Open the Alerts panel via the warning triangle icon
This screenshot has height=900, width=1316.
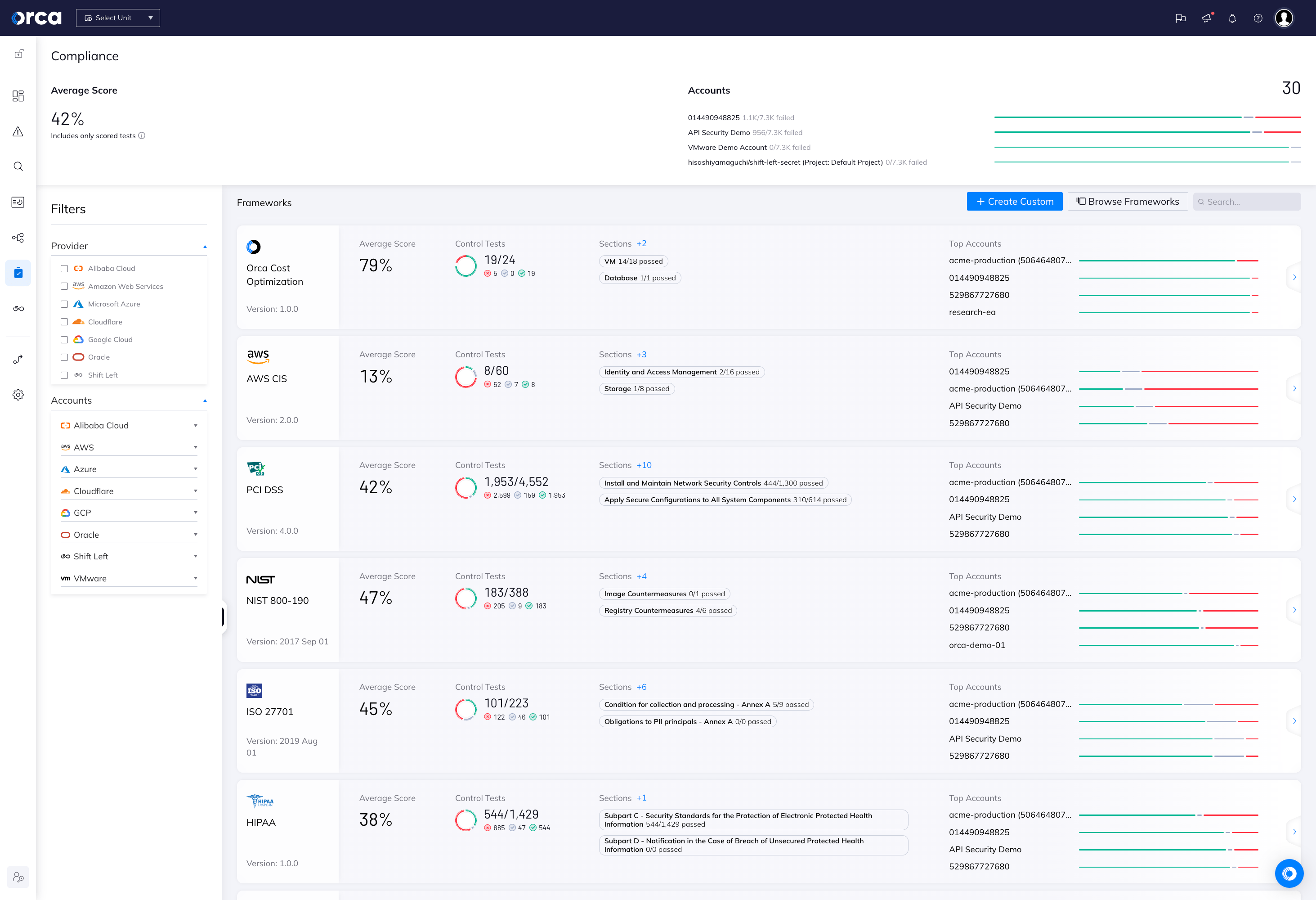[18, 131]
